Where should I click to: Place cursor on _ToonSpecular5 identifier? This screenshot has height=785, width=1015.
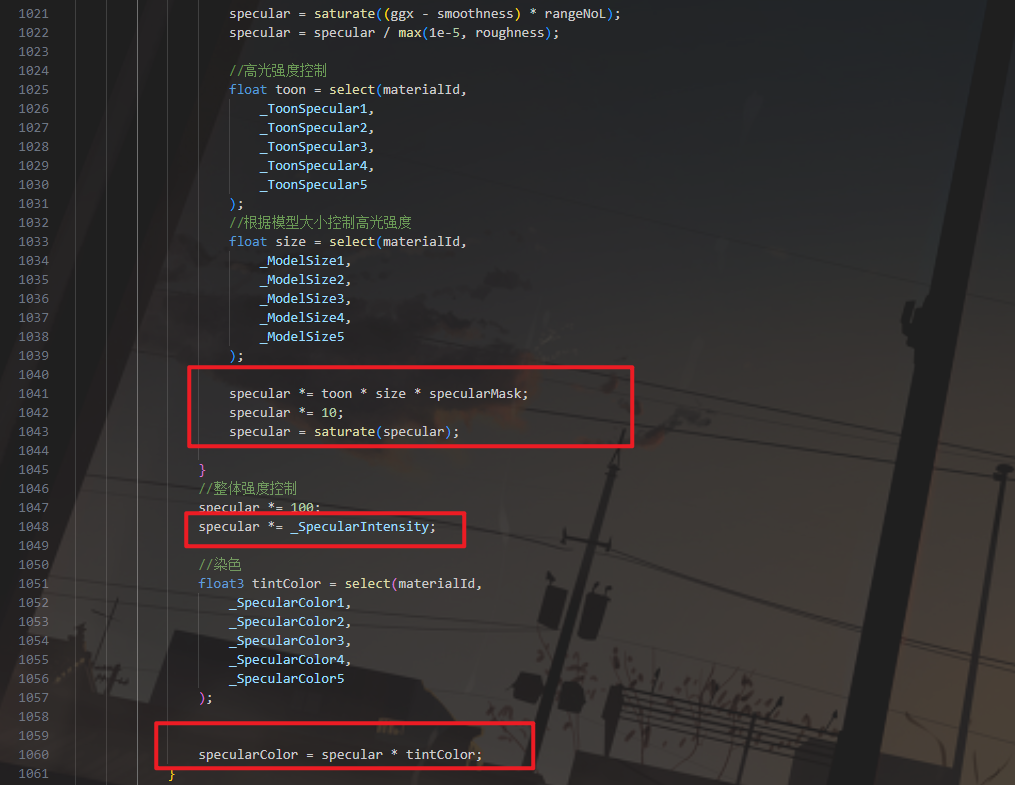click(x=313, y=184)
